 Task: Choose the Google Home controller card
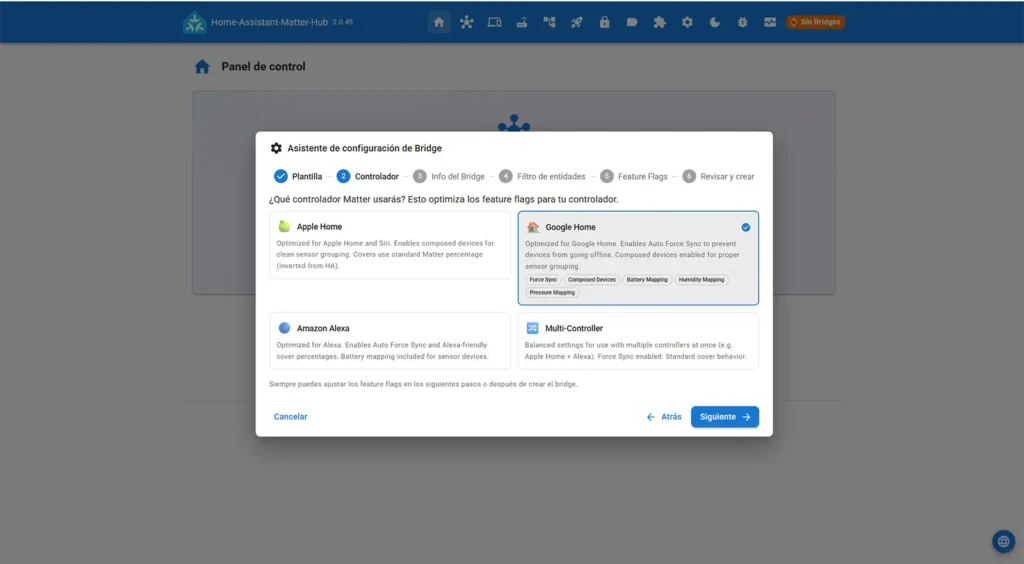638,258
